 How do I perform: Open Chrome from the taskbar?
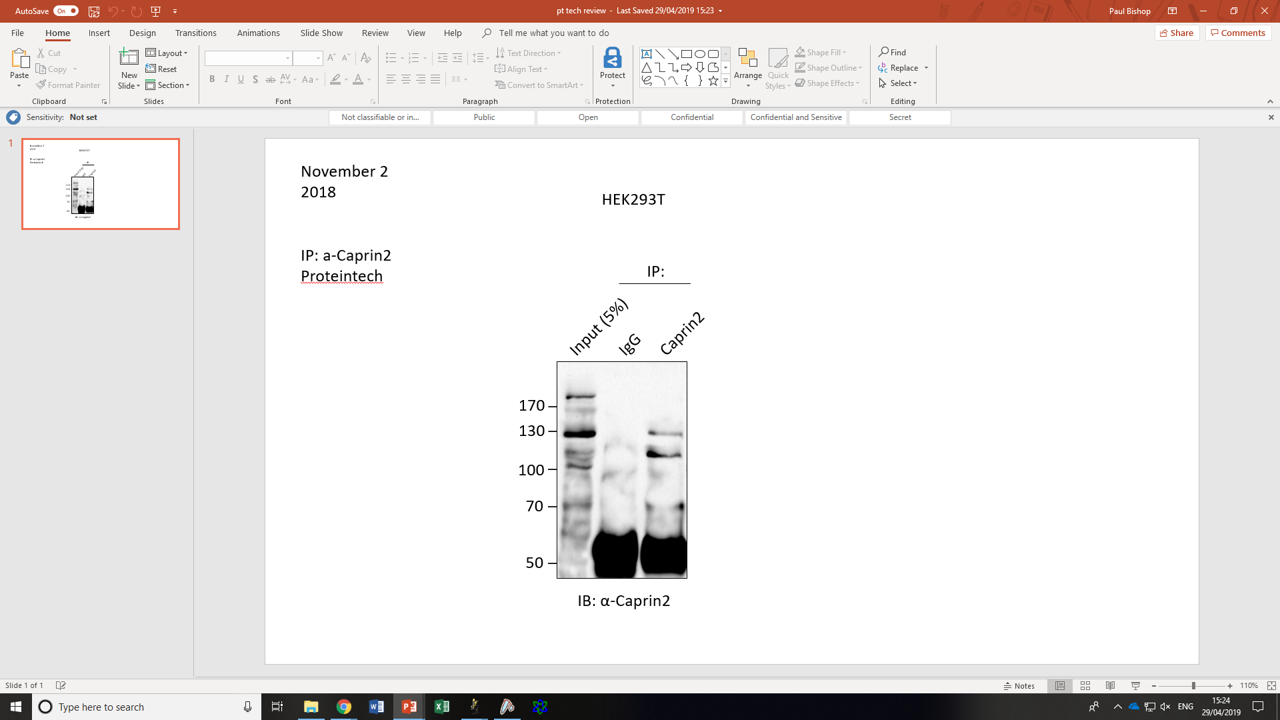[343, 707]
